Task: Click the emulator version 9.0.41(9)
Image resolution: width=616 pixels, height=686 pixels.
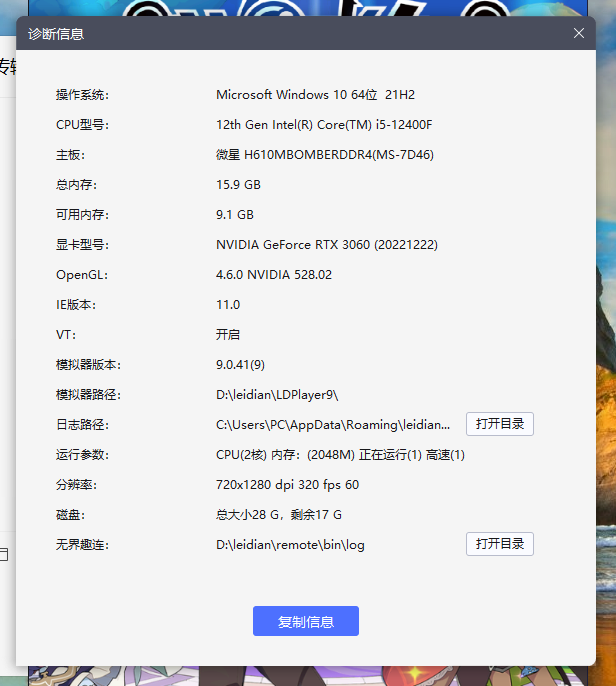Action: [240, 365]
